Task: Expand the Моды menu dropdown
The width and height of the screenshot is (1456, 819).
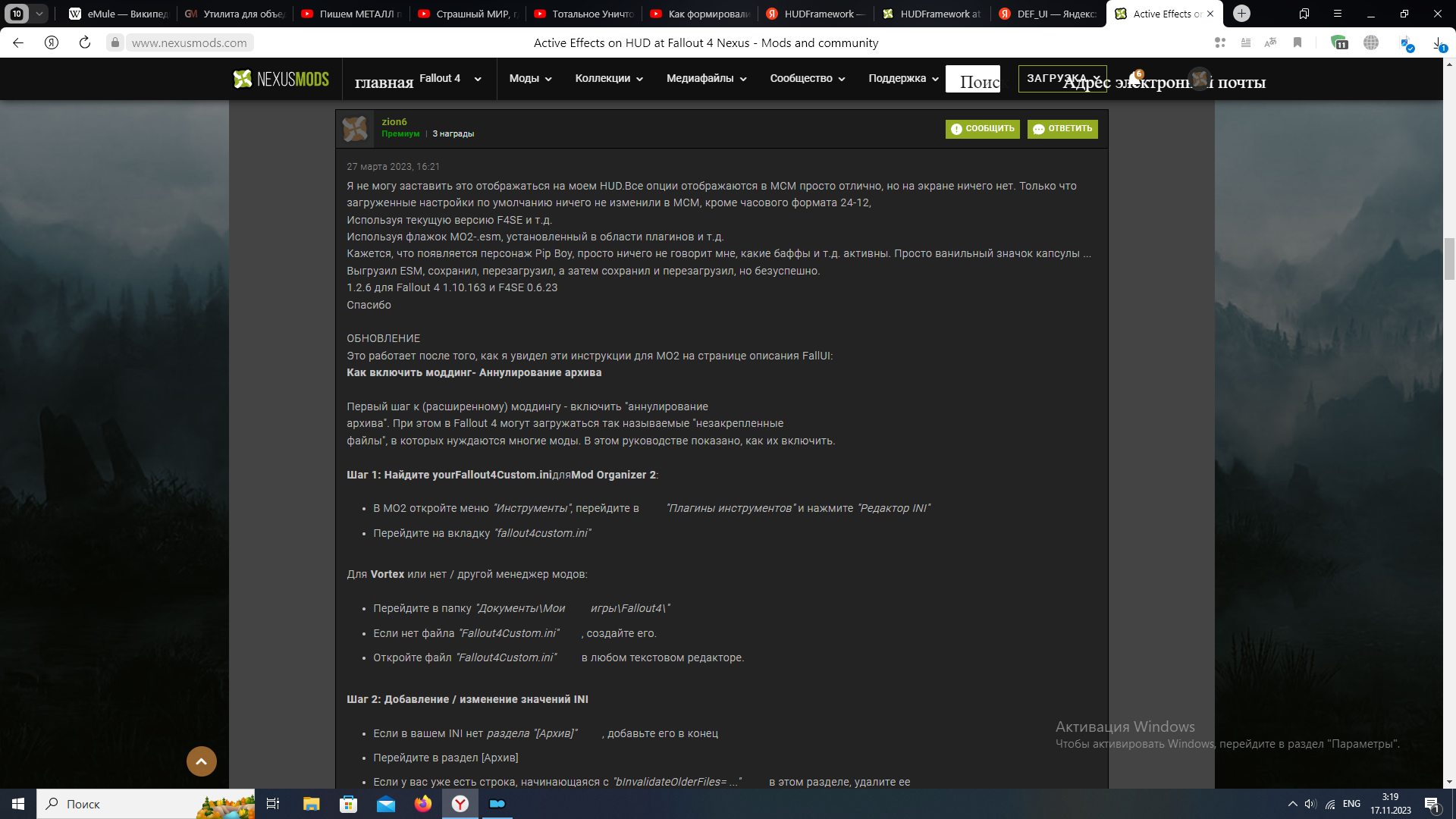Action: coord(530,79)
